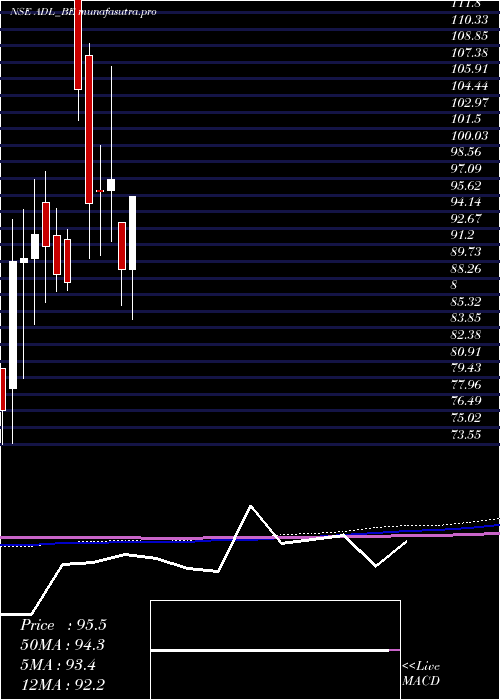Select the 50MA : 94.3 readout

[63, 645]
